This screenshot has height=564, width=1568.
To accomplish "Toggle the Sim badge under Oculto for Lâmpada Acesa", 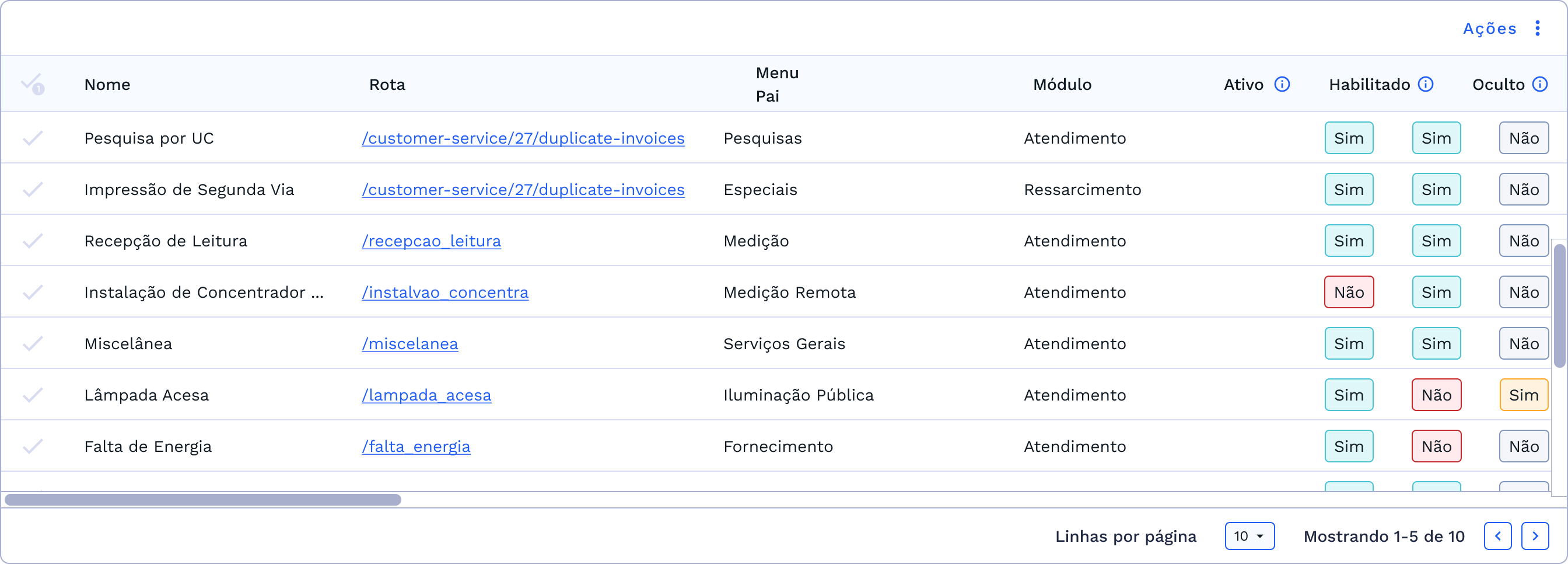I will click(1522, 395).
